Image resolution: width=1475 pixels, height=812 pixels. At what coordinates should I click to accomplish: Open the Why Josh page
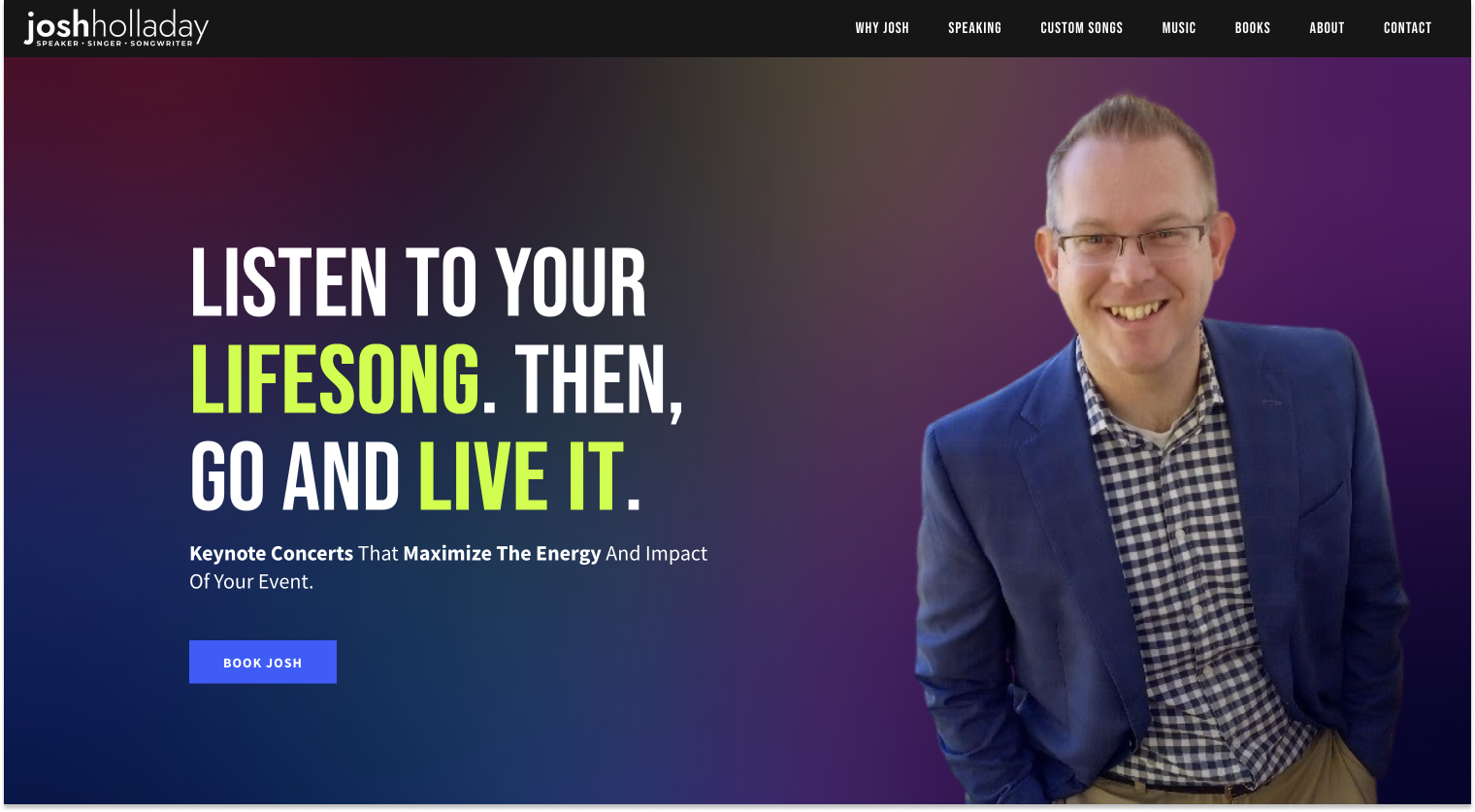click(882, 28)
